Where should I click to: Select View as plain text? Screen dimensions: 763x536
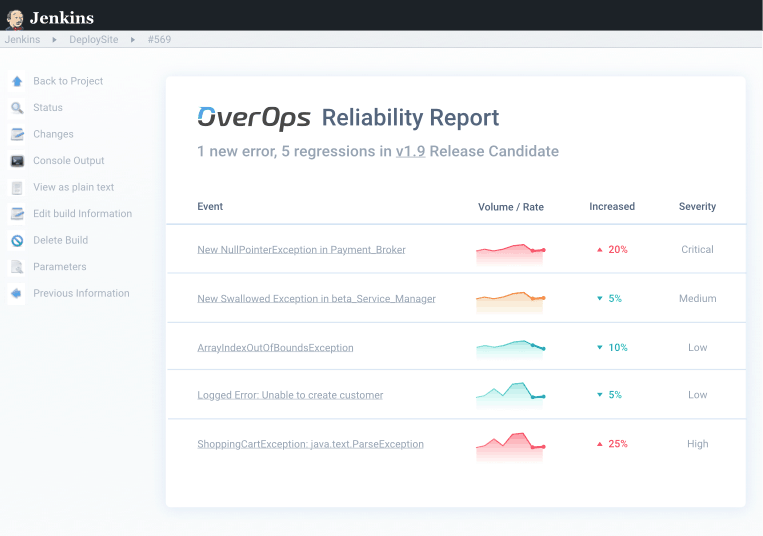click(x=73, y=187)
